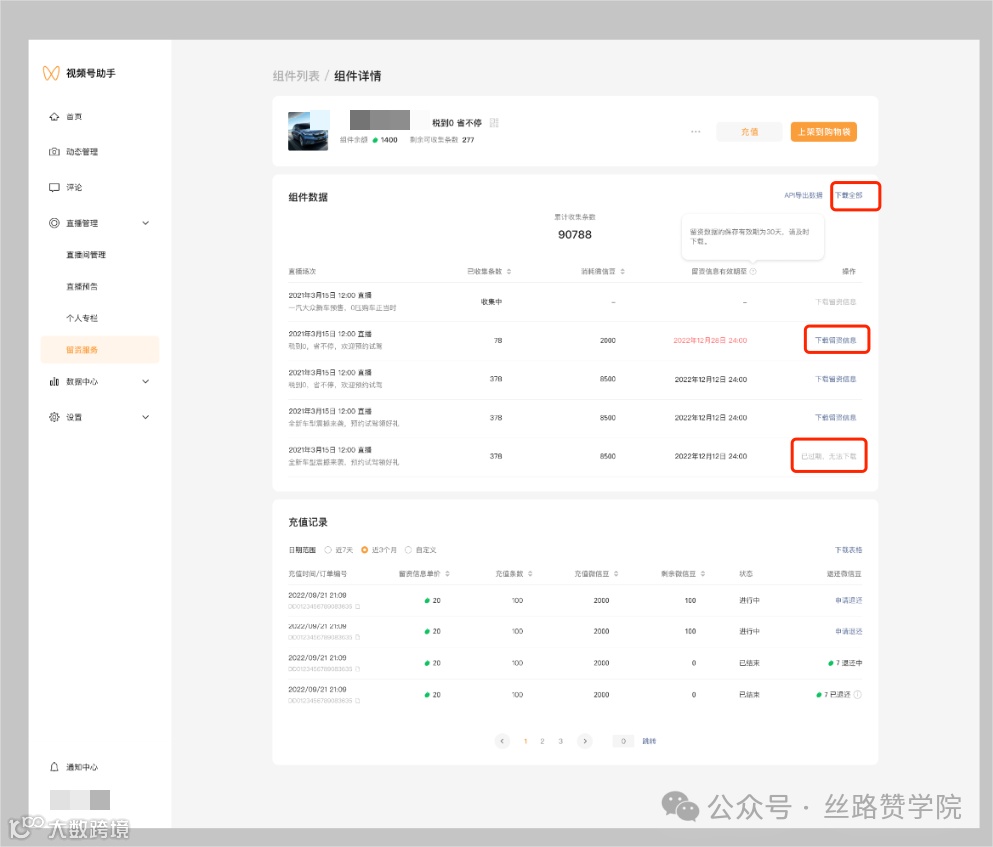Copy the order number in the 退还中 row

pyautogui.click(x=357, y=670)
